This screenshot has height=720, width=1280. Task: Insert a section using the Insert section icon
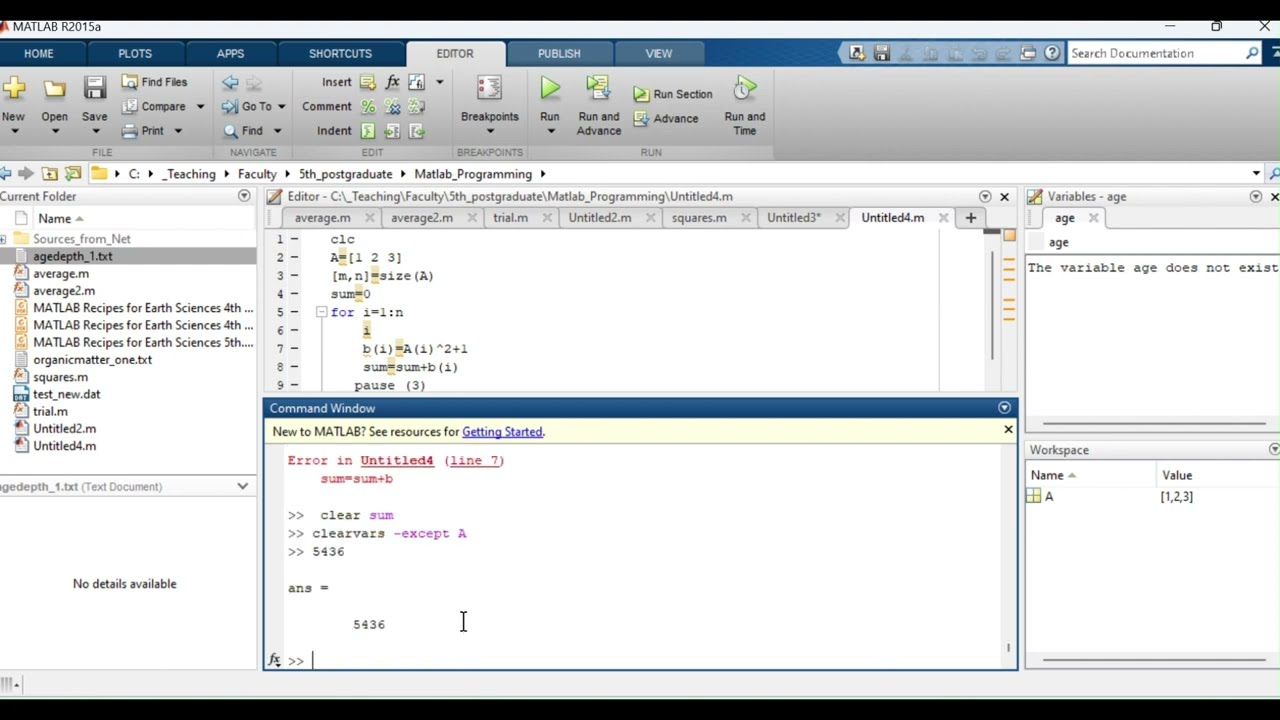click(367, 82)
